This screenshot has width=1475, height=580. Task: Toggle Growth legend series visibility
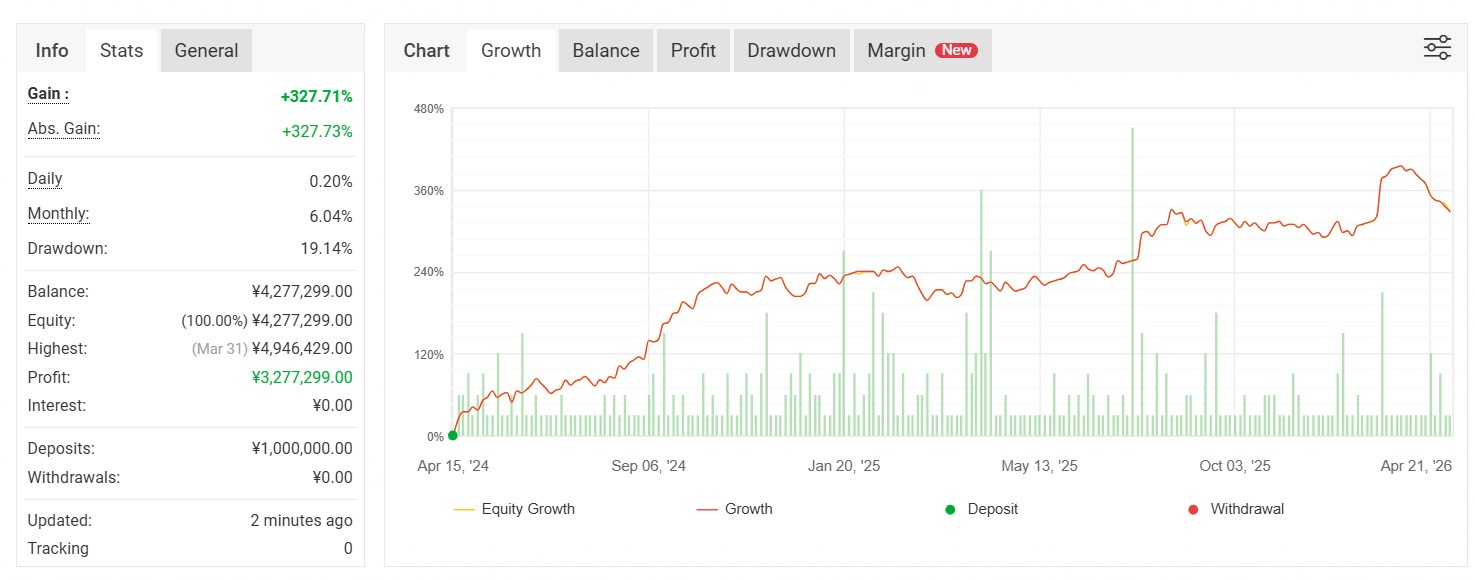[x=735, y=509]
